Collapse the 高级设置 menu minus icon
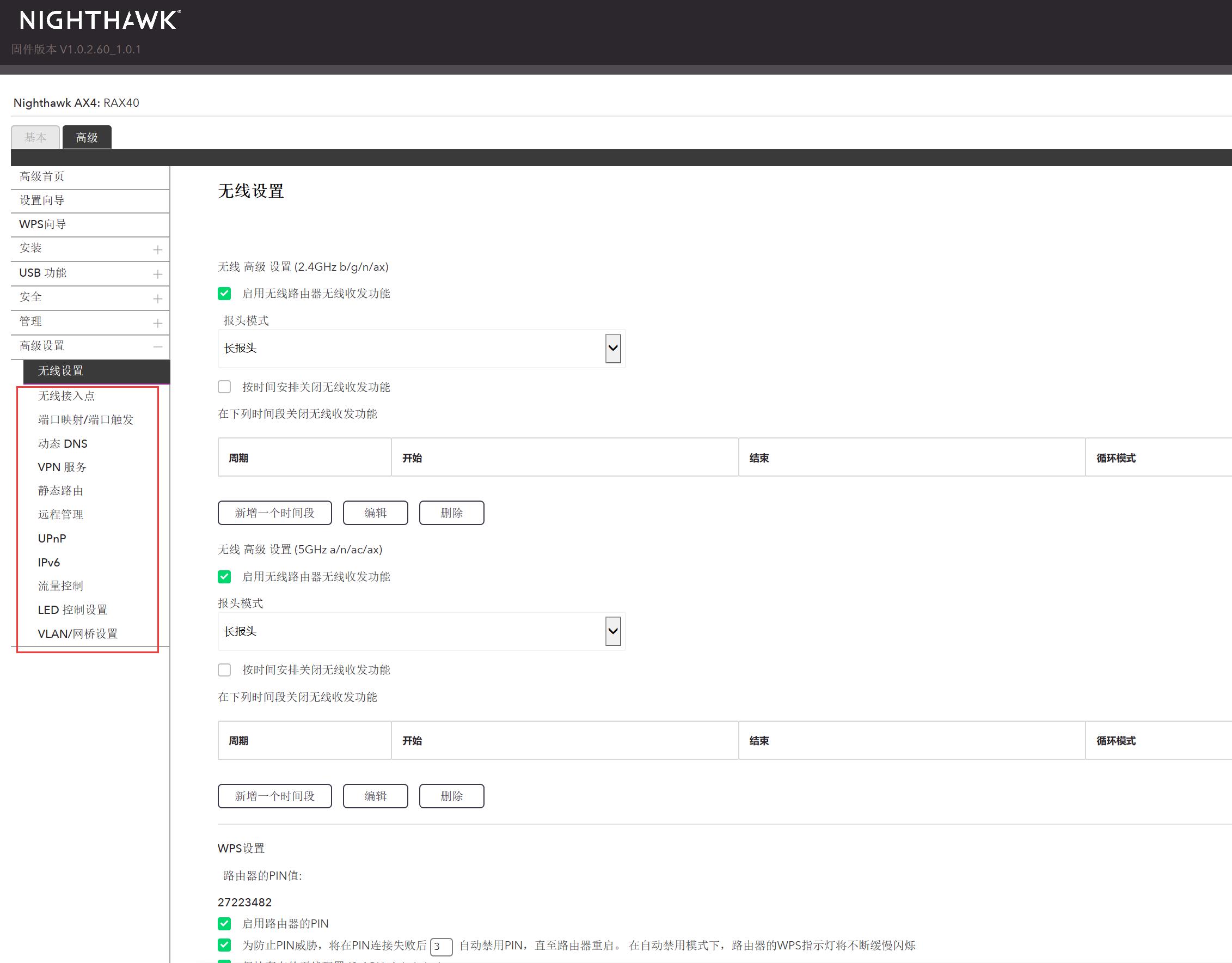This screenshot has width=1232, height=963. 157,346
